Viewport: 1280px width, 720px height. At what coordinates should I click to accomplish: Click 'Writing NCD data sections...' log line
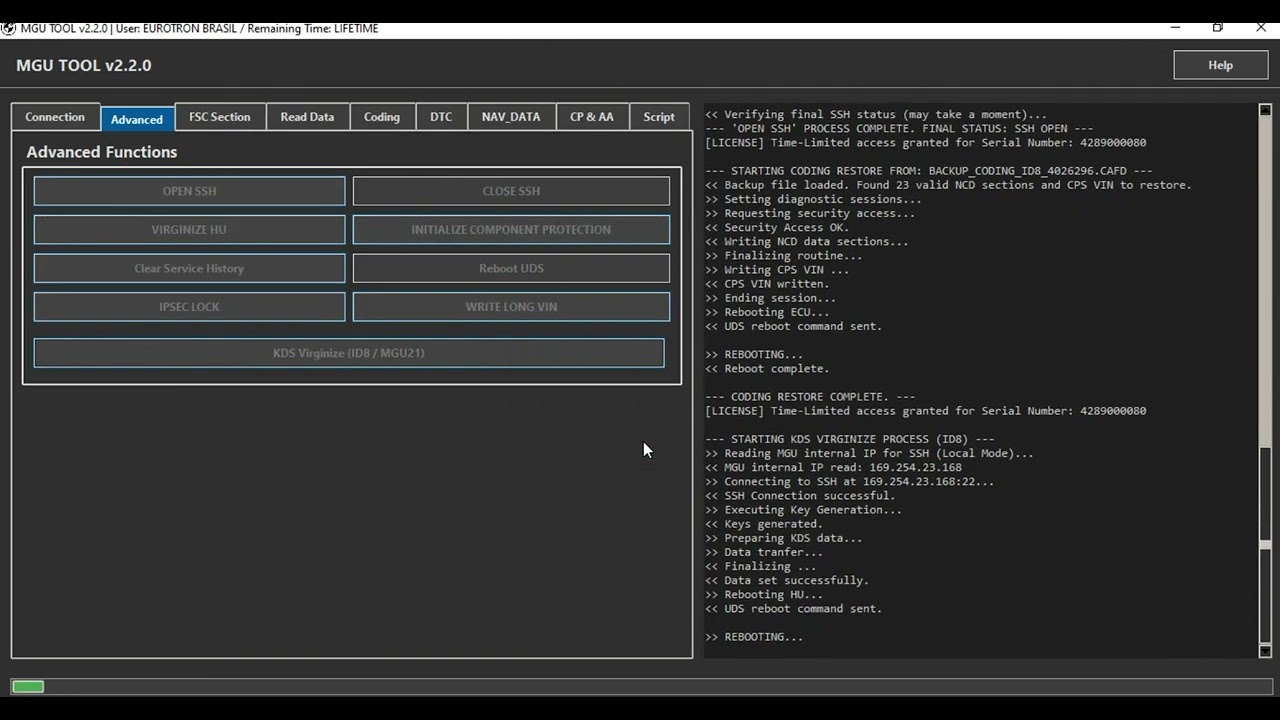coord(807,241)
